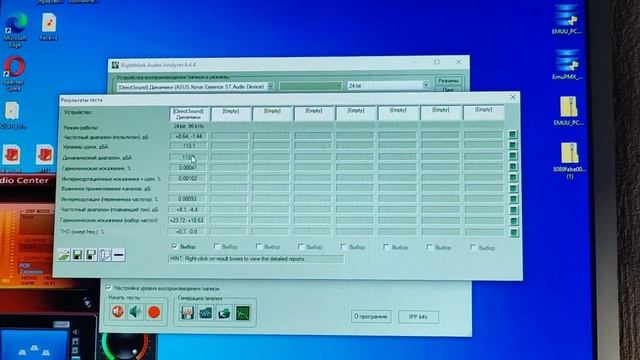Expand the green recording device dropdown

(338, 86)
